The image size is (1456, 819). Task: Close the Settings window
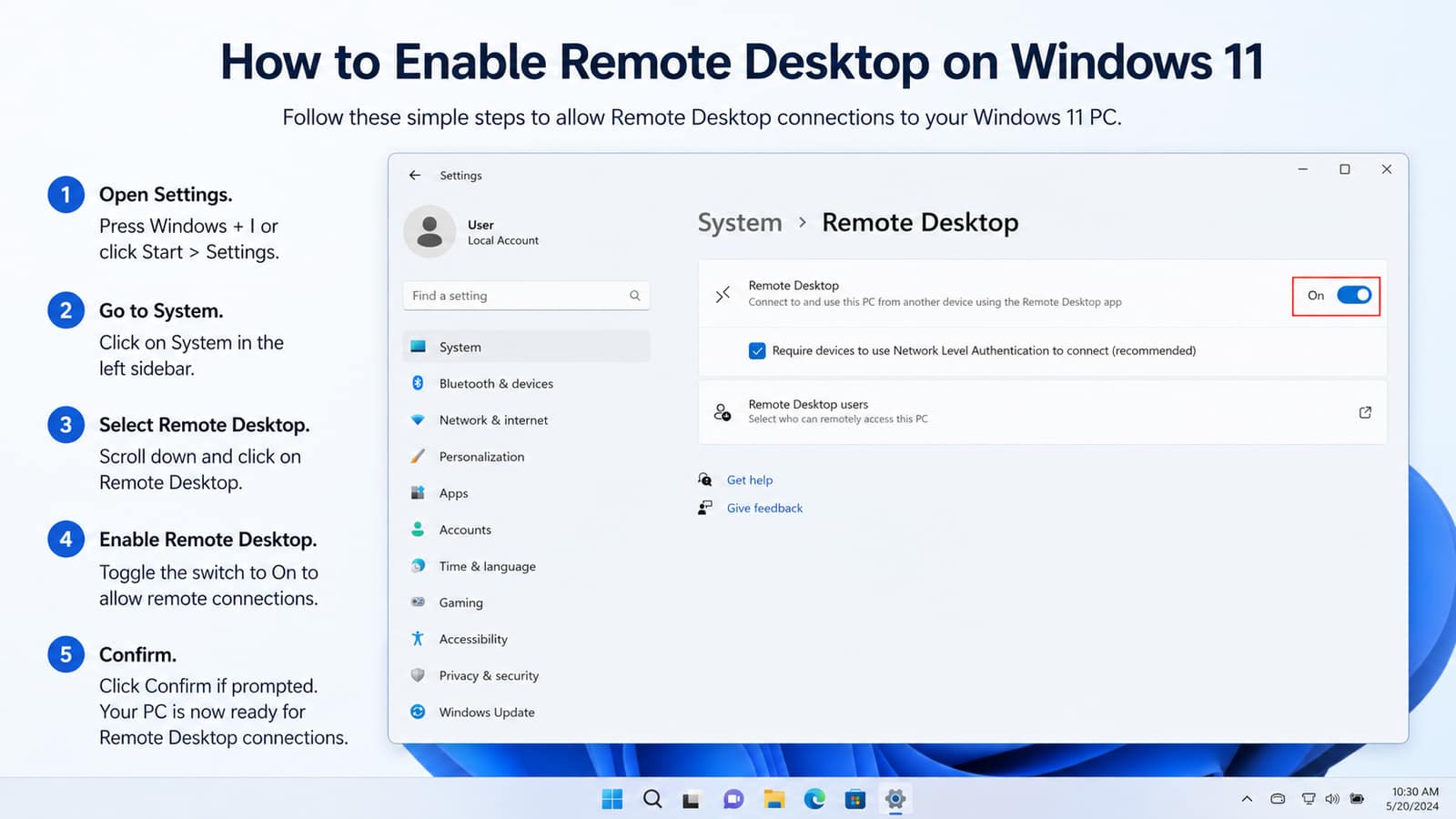pos(1386,169)
